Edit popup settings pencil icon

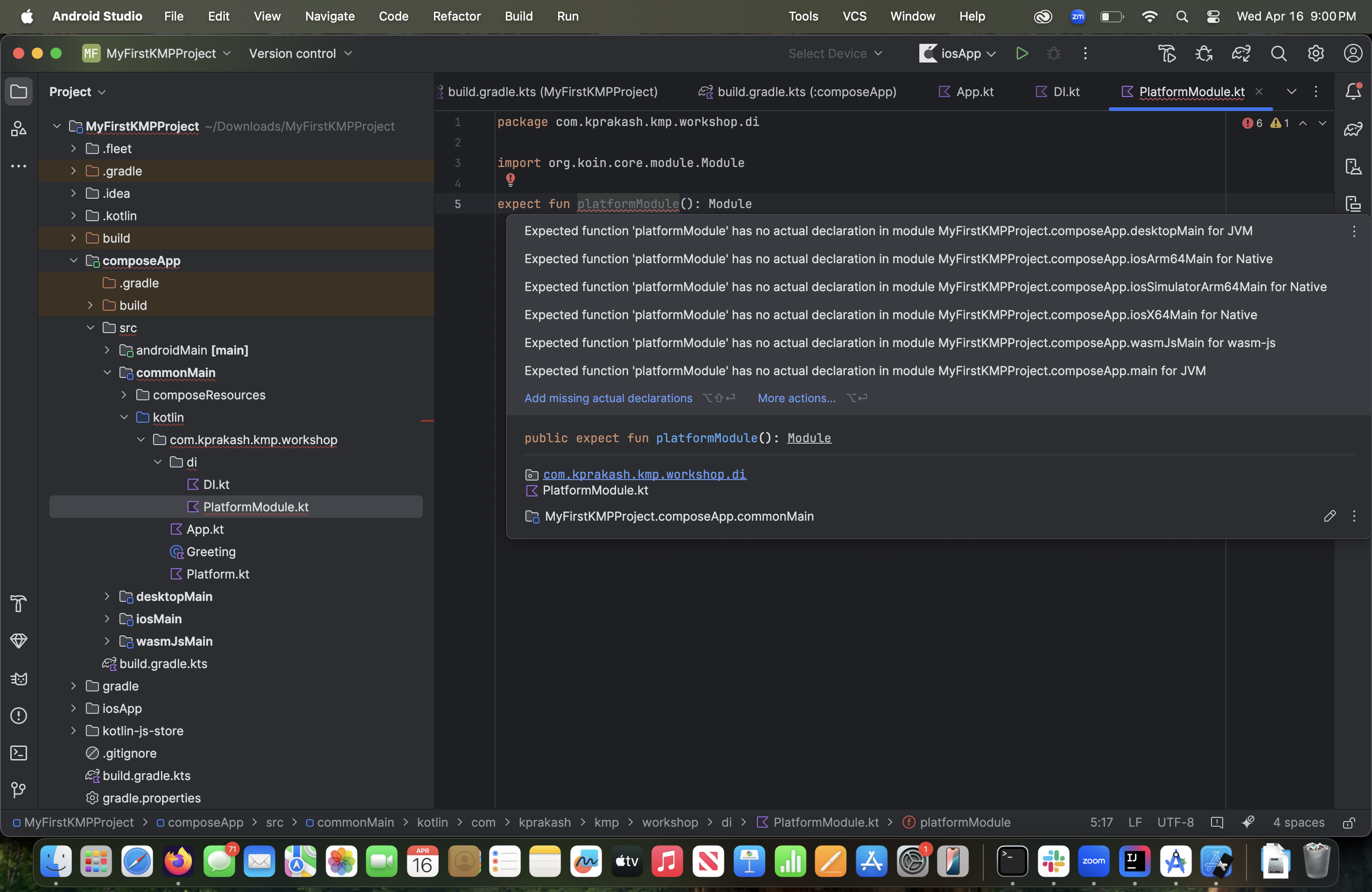(1330, 516)
